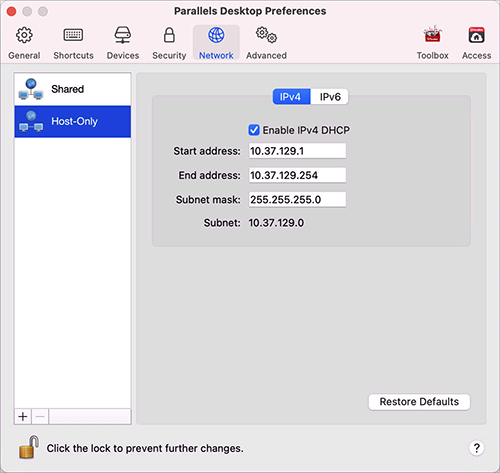Click the "Security" toolbar label

pos(169,55)
